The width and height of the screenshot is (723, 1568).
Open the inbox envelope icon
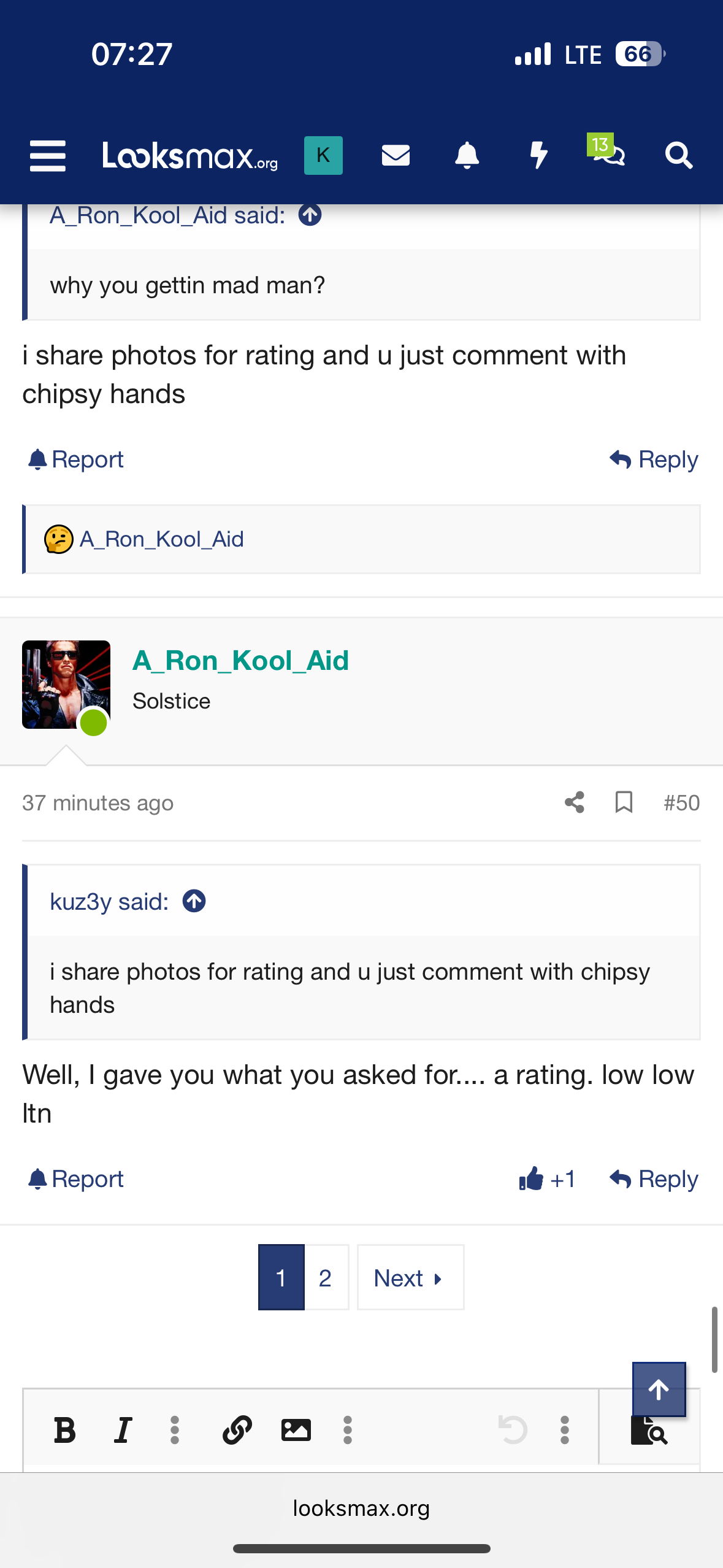pos(396,155)
